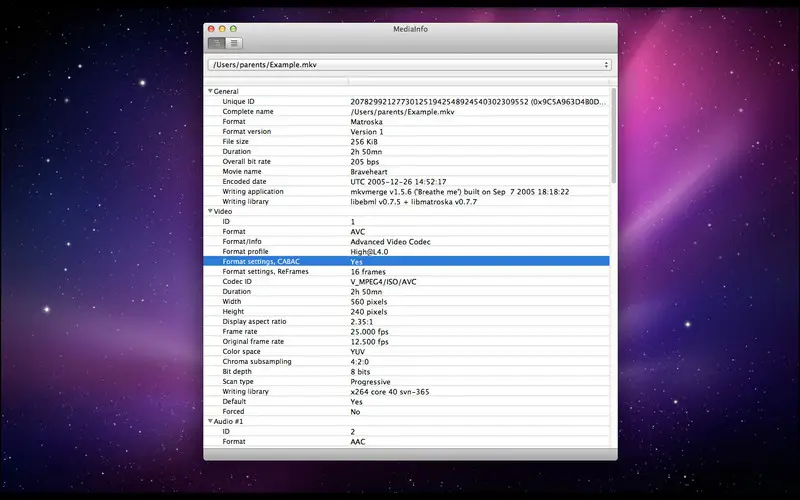Select the Format profile row

click(x=406, y=252)
